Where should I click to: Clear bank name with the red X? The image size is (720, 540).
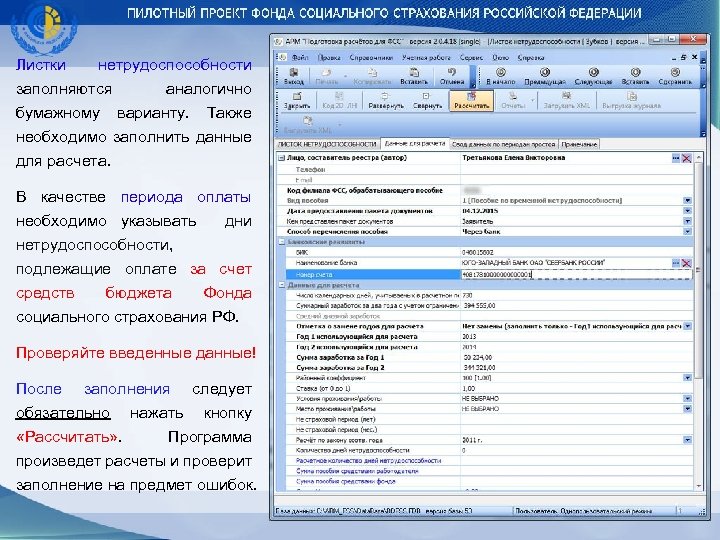pyautogui.click(x=686, y=263)
